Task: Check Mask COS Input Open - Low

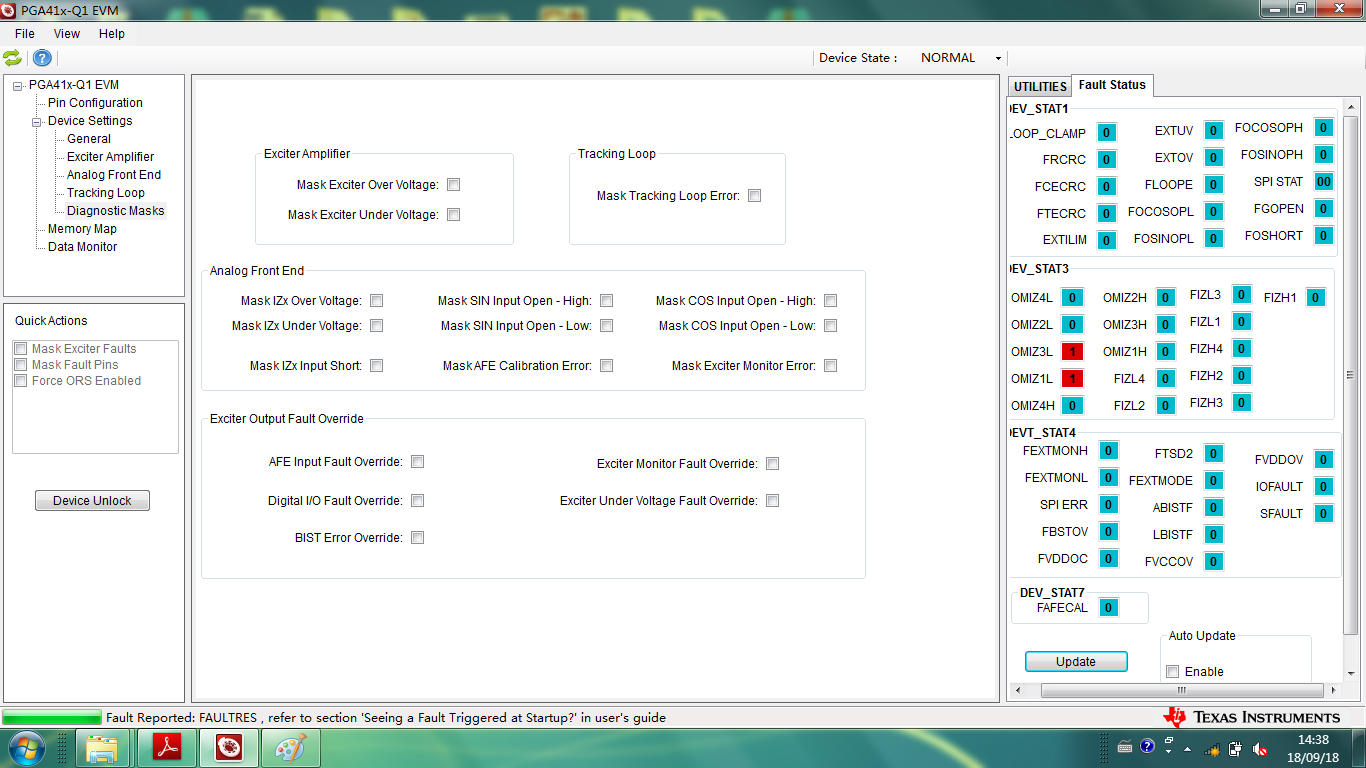Action: click(x=831, y=326)
